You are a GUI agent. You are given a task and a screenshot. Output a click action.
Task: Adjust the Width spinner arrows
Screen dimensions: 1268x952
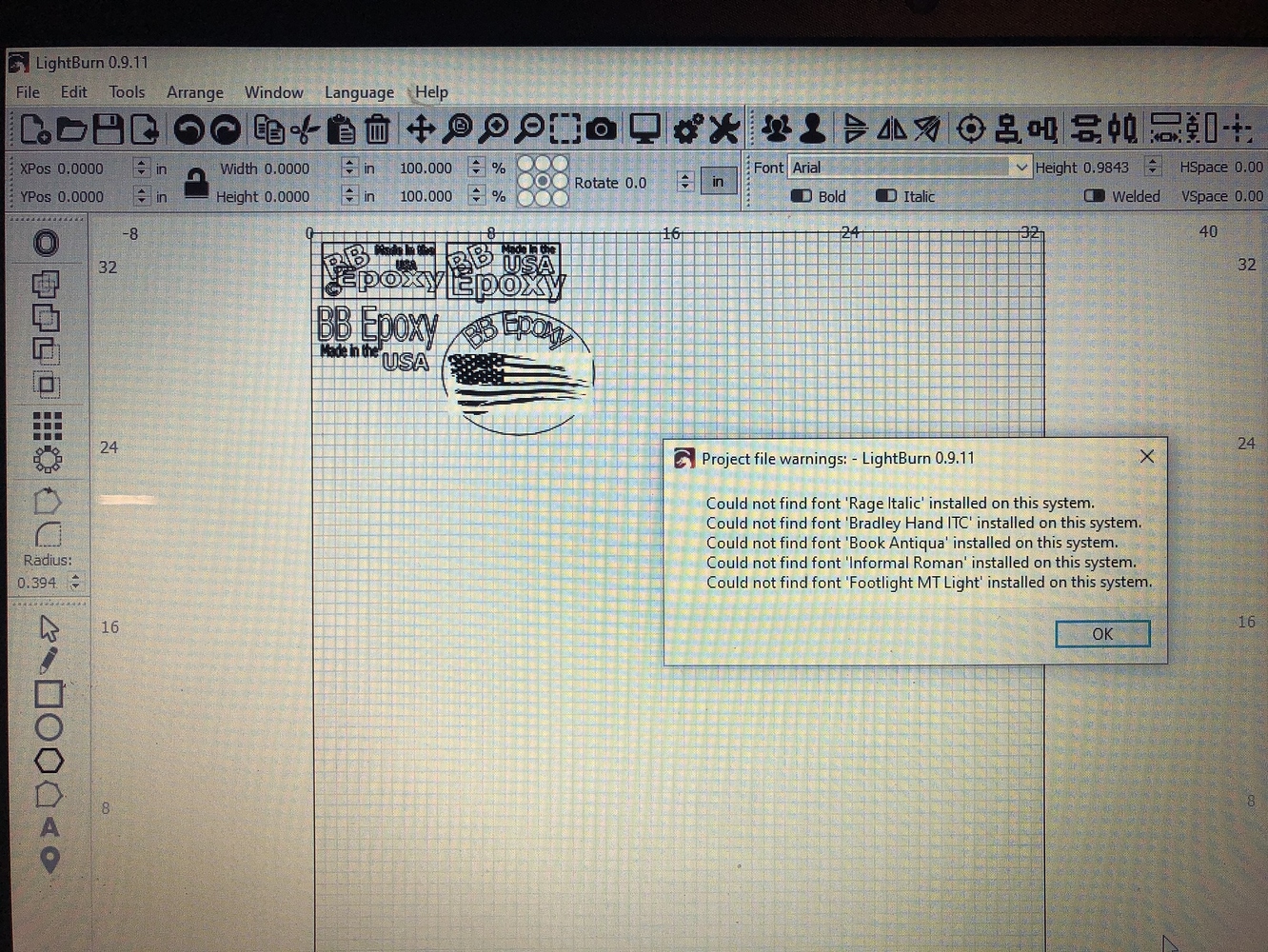coord(349,168)
